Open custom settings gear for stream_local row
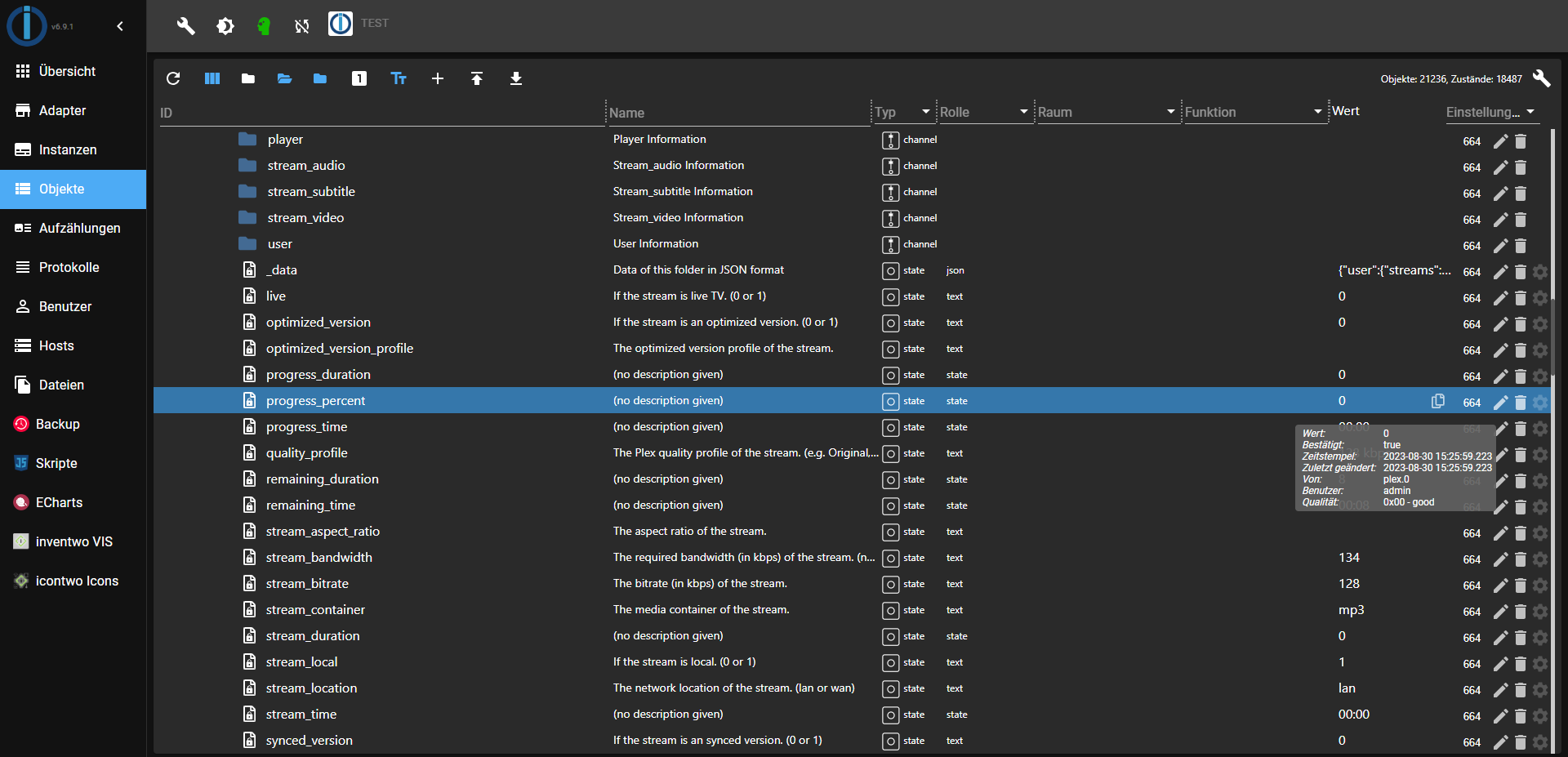This screenshot has width=1568, height=757. 1540,664
